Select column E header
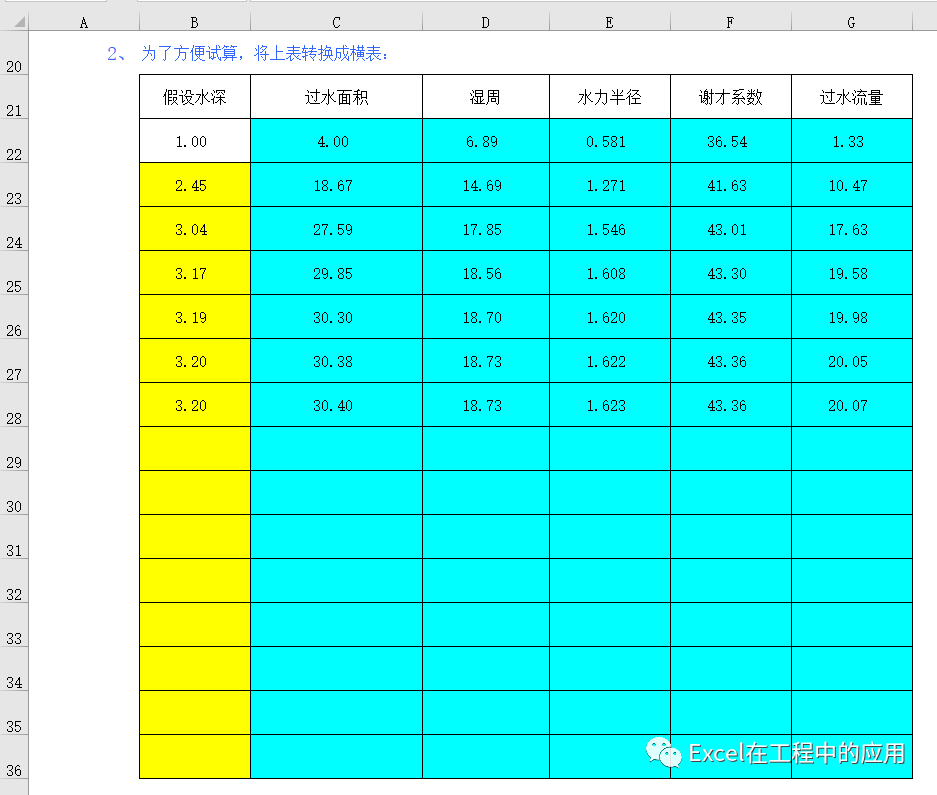Screen dimensions: 937x795 pos(610,23)
